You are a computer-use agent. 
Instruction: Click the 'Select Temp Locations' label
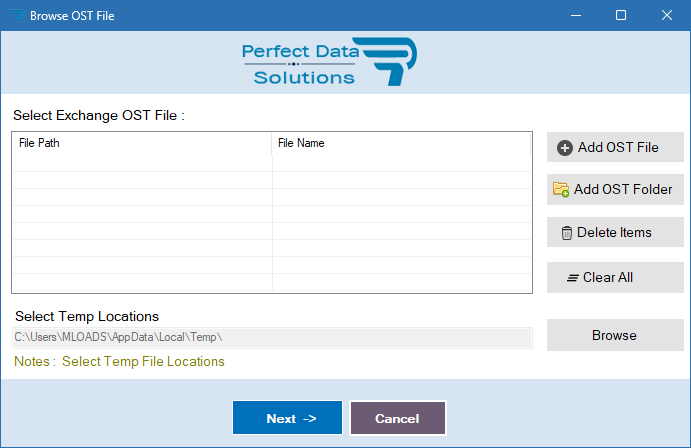pos(87,316)
